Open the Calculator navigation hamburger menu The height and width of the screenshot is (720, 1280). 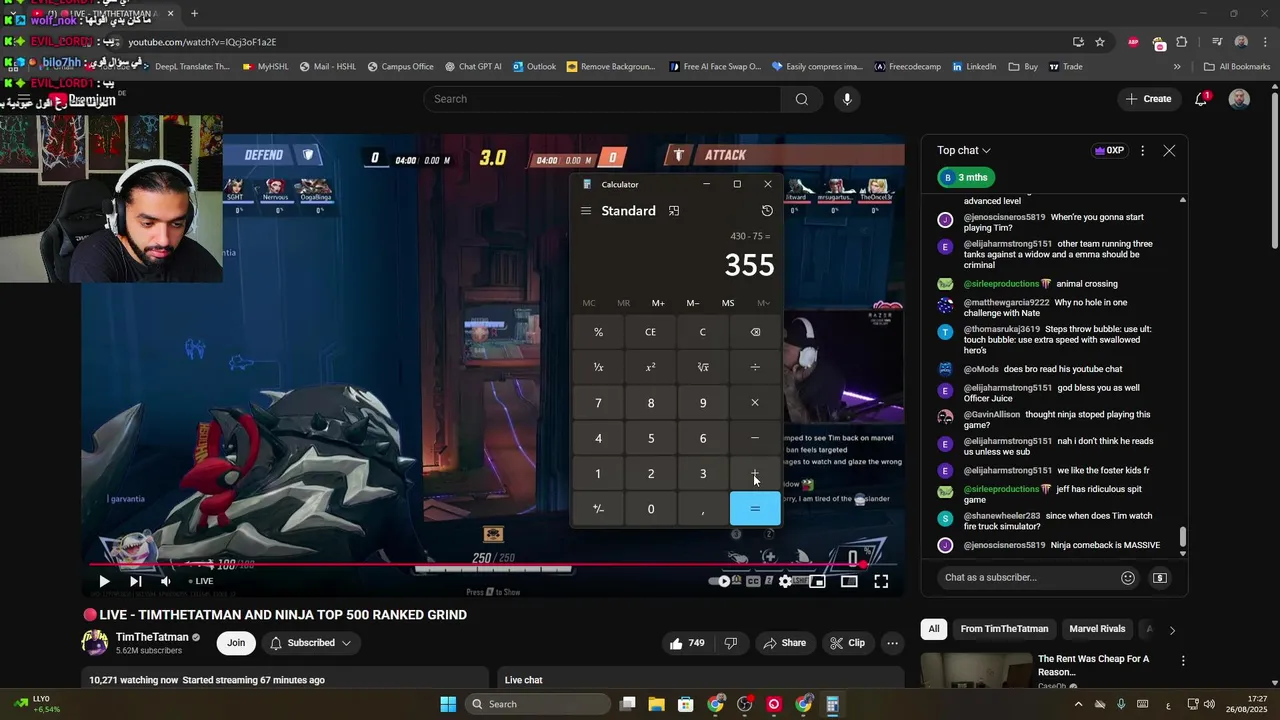tap(586, 211)
